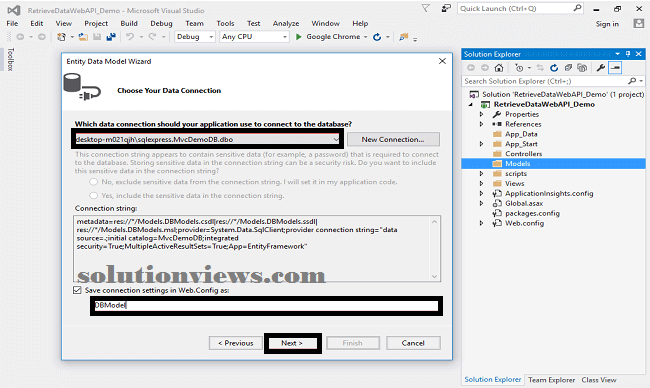This screenshot has height=388, width=650.
Task: Click the Refresh icon in Solution Explorer
Action: click(x=554, y=68)
